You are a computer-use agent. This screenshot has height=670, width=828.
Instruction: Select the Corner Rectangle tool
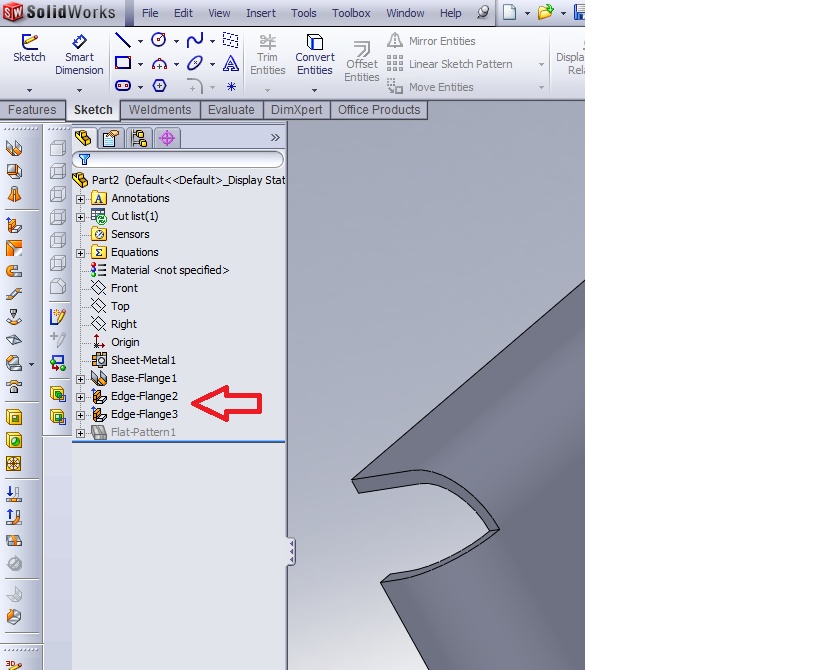pyautogui.click(x=123, y=63)
